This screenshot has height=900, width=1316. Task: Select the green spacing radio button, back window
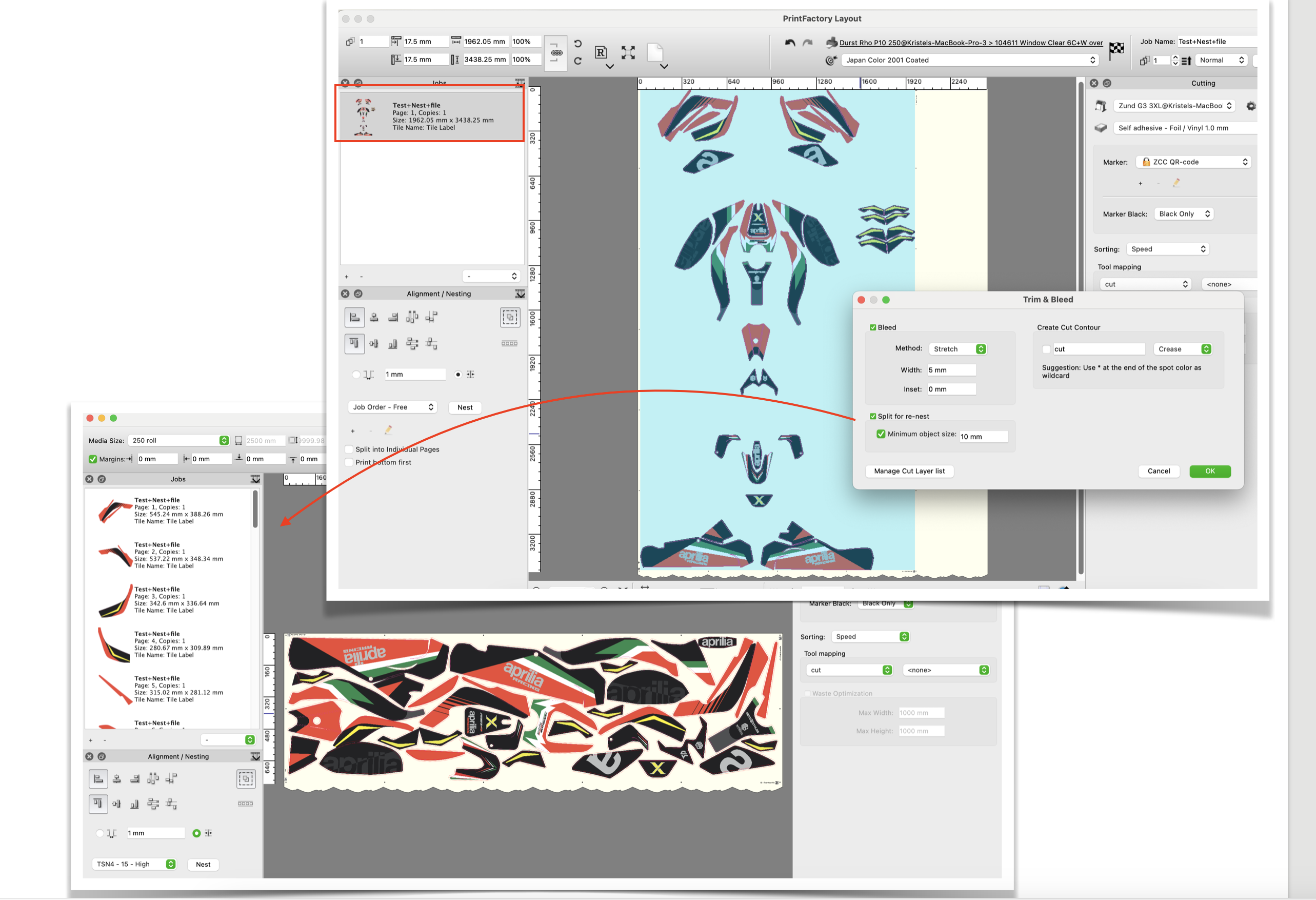pos(196,833)
